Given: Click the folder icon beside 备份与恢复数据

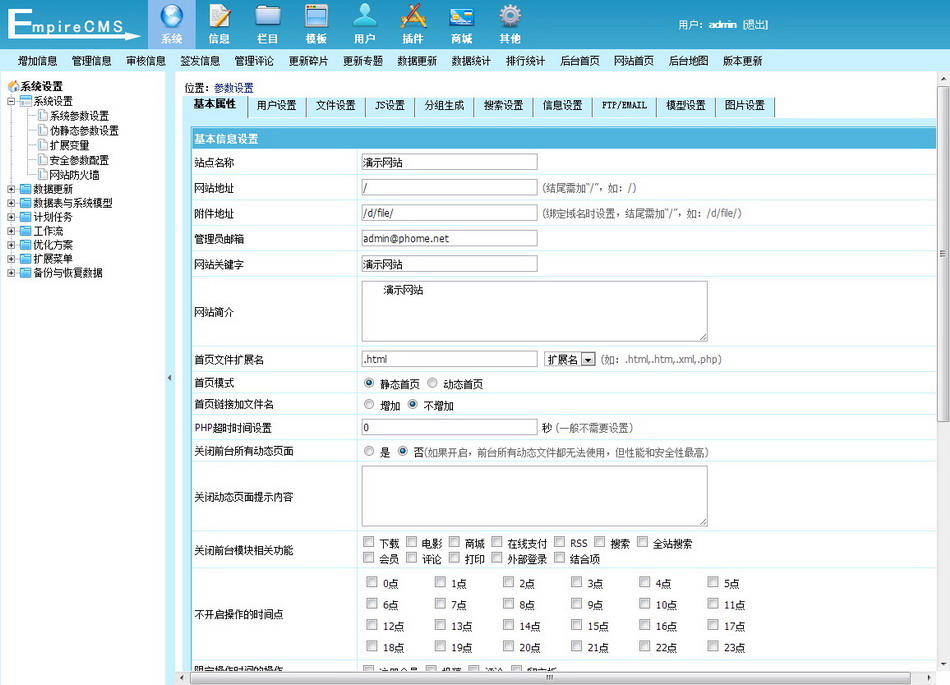Looking at the screenshot, I should click(25, 273).
